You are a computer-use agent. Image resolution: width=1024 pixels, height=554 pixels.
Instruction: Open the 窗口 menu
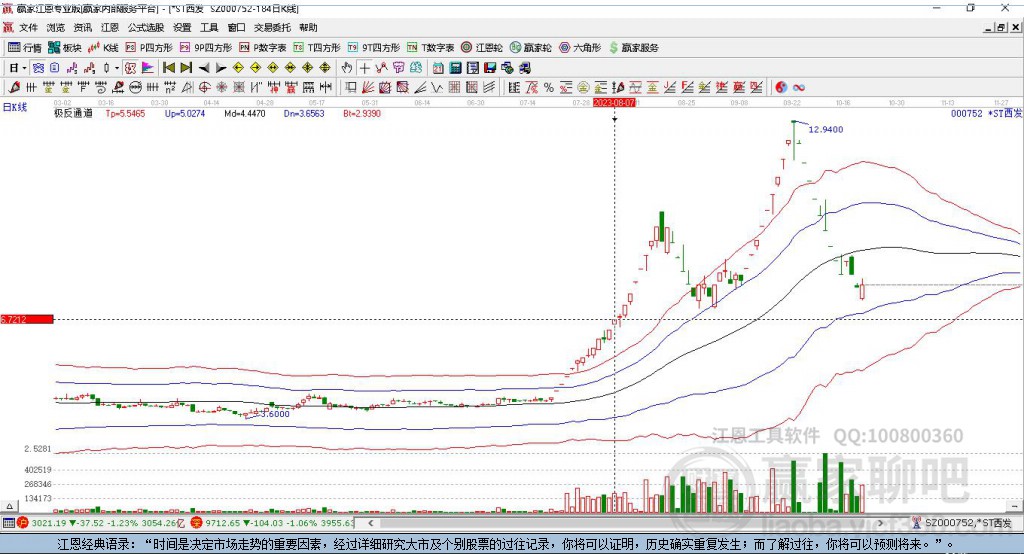pos(236,27)
